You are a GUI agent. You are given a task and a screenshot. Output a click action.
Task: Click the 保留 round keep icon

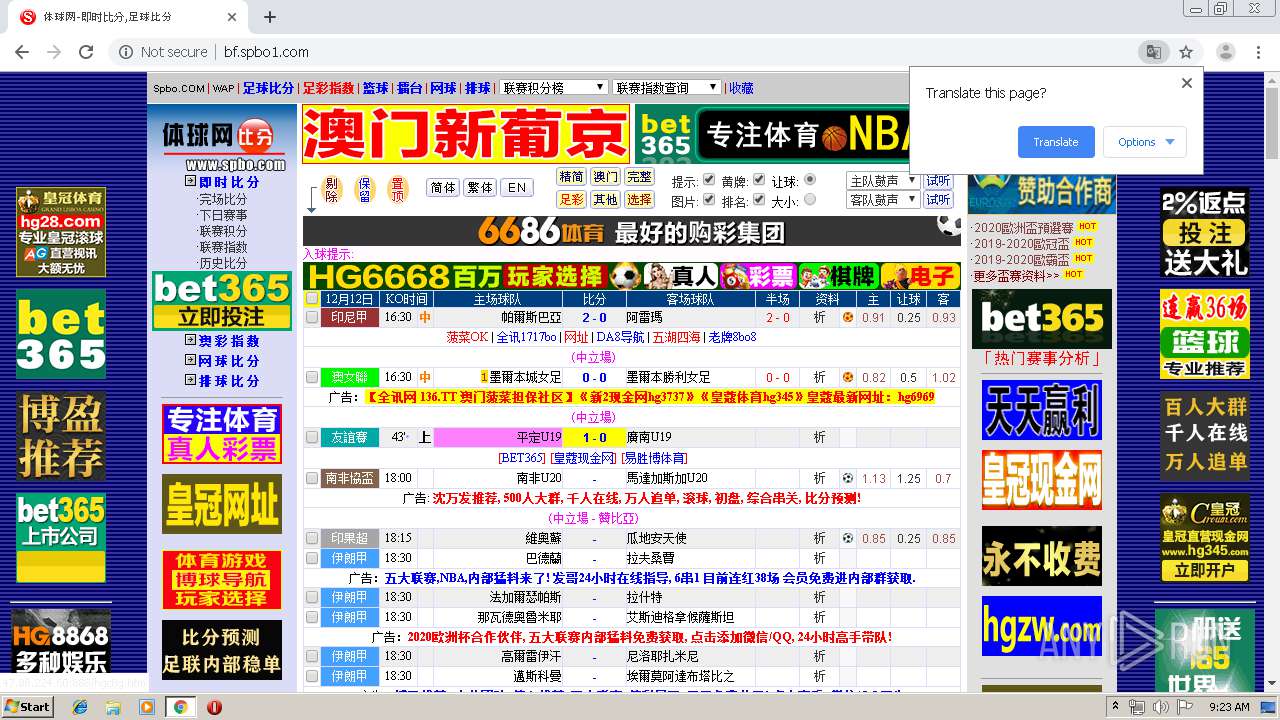click(x=365, y=189)
